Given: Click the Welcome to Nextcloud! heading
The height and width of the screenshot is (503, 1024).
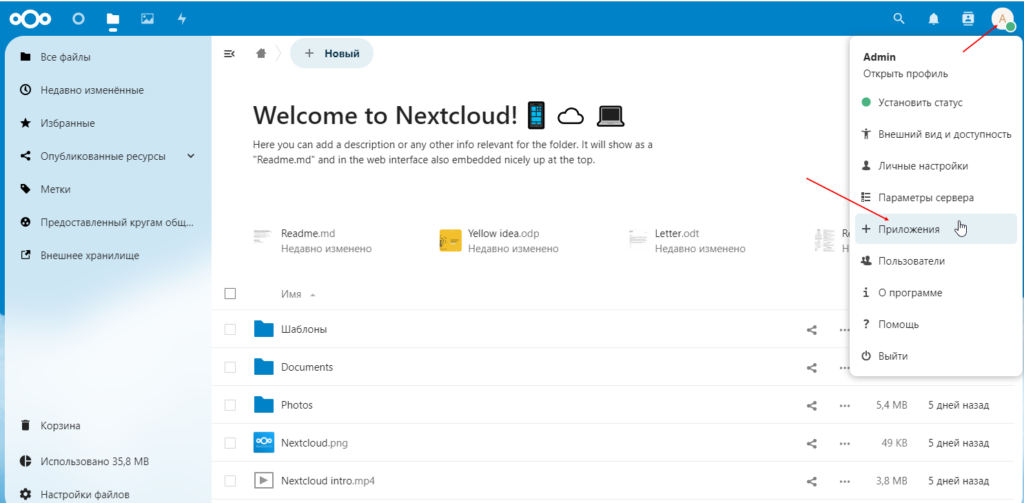Looking at the screenshot, I should coord(385,116).
